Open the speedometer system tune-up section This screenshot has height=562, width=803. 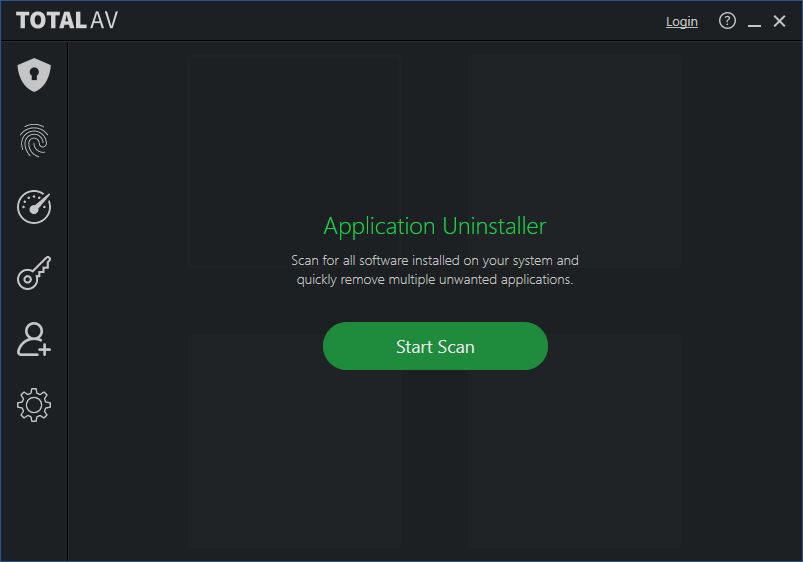click(x=34, y=207)
